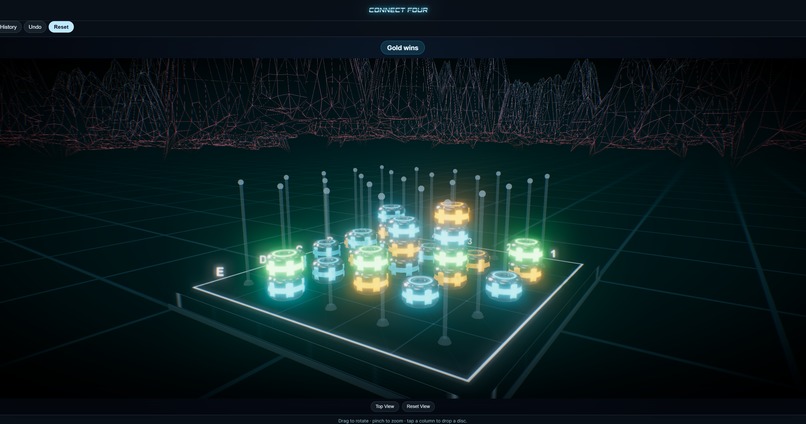Click the column label 1 on the board
The image size is (806, 424).
pyautogui.click(x=553, y=254)
